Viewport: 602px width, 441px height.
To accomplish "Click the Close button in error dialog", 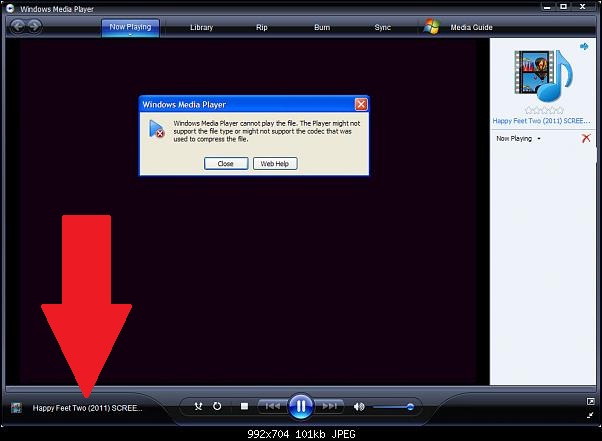I will [x=226, y=164].
